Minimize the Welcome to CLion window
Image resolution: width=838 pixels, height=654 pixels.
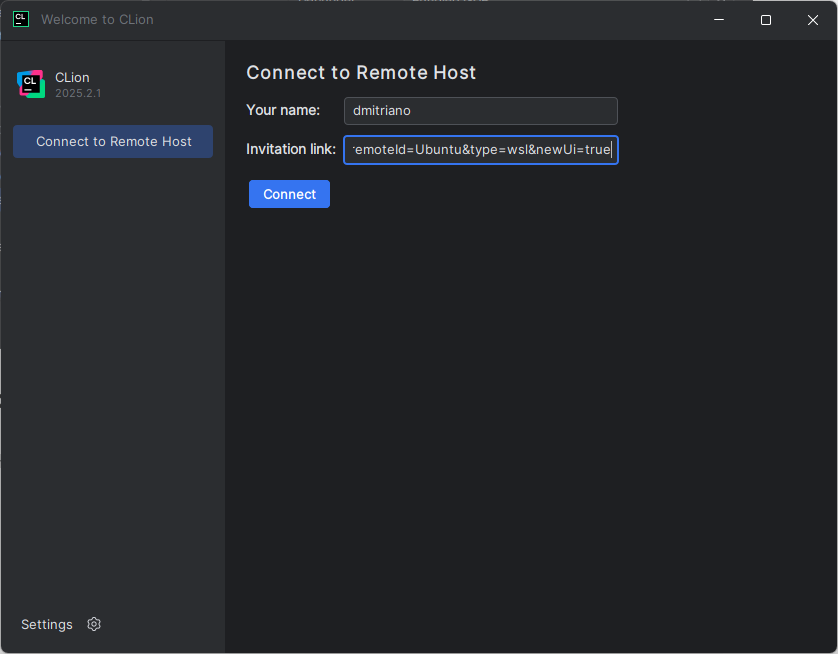[x=719, y=20]
